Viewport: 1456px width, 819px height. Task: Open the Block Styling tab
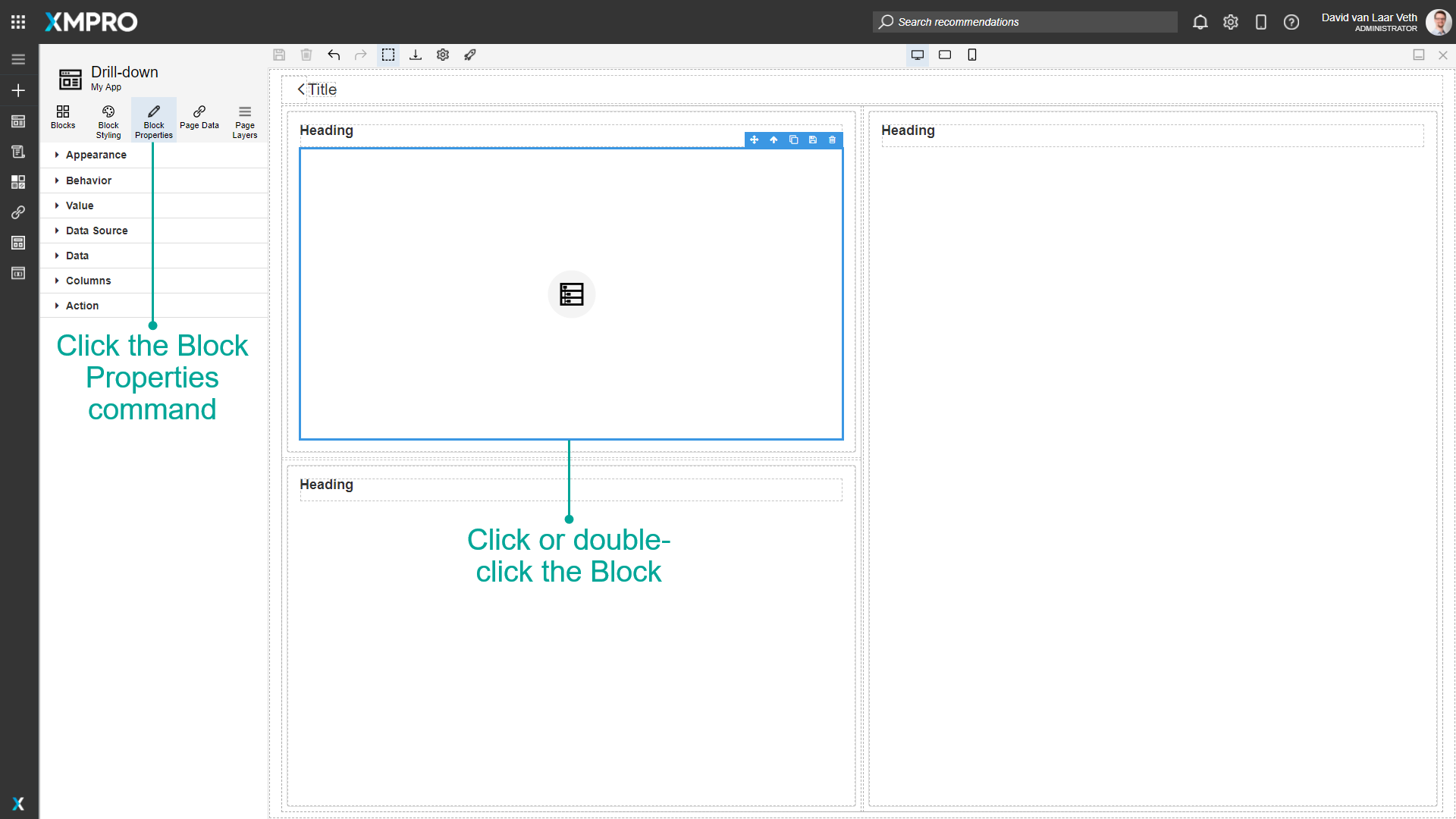(x=108, y=121)
